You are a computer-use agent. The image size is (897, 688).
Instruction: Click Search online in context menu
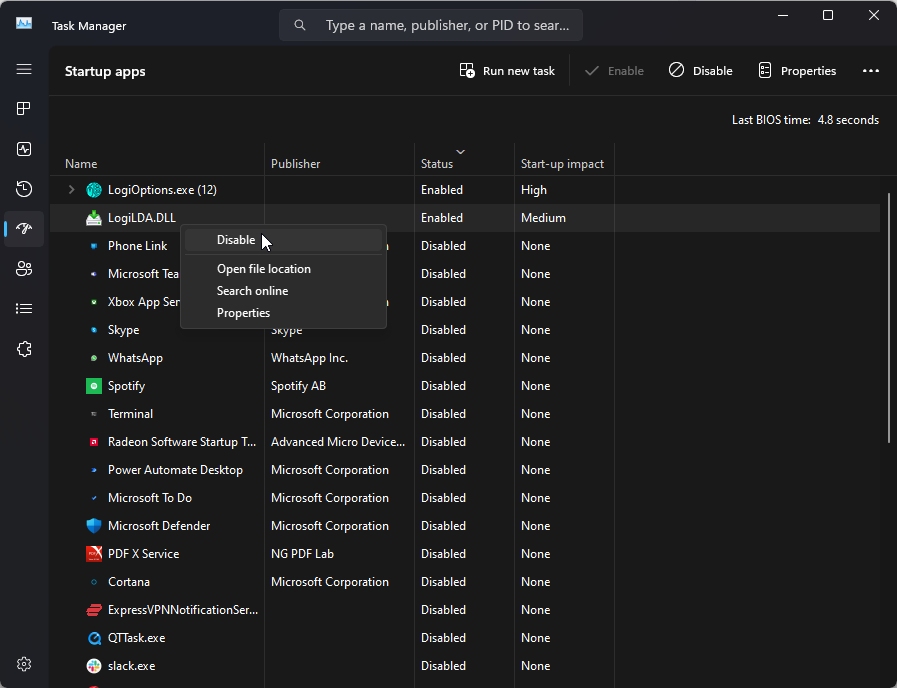point(252,291)
